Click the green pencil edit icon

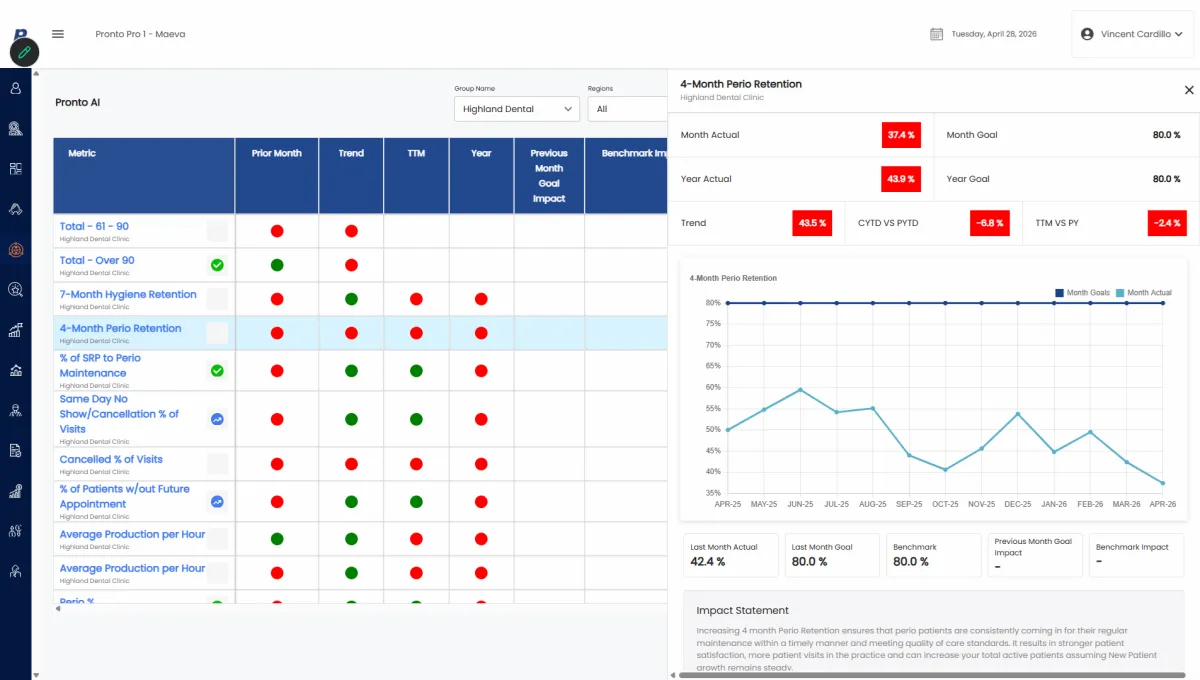(24, 52)
